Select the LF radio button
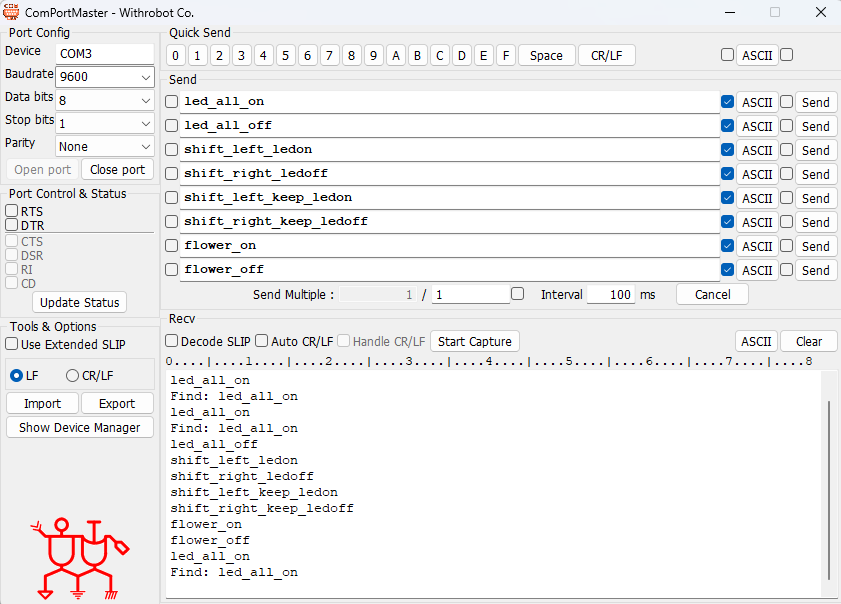841x604 pixels. [x=16, y=375]
